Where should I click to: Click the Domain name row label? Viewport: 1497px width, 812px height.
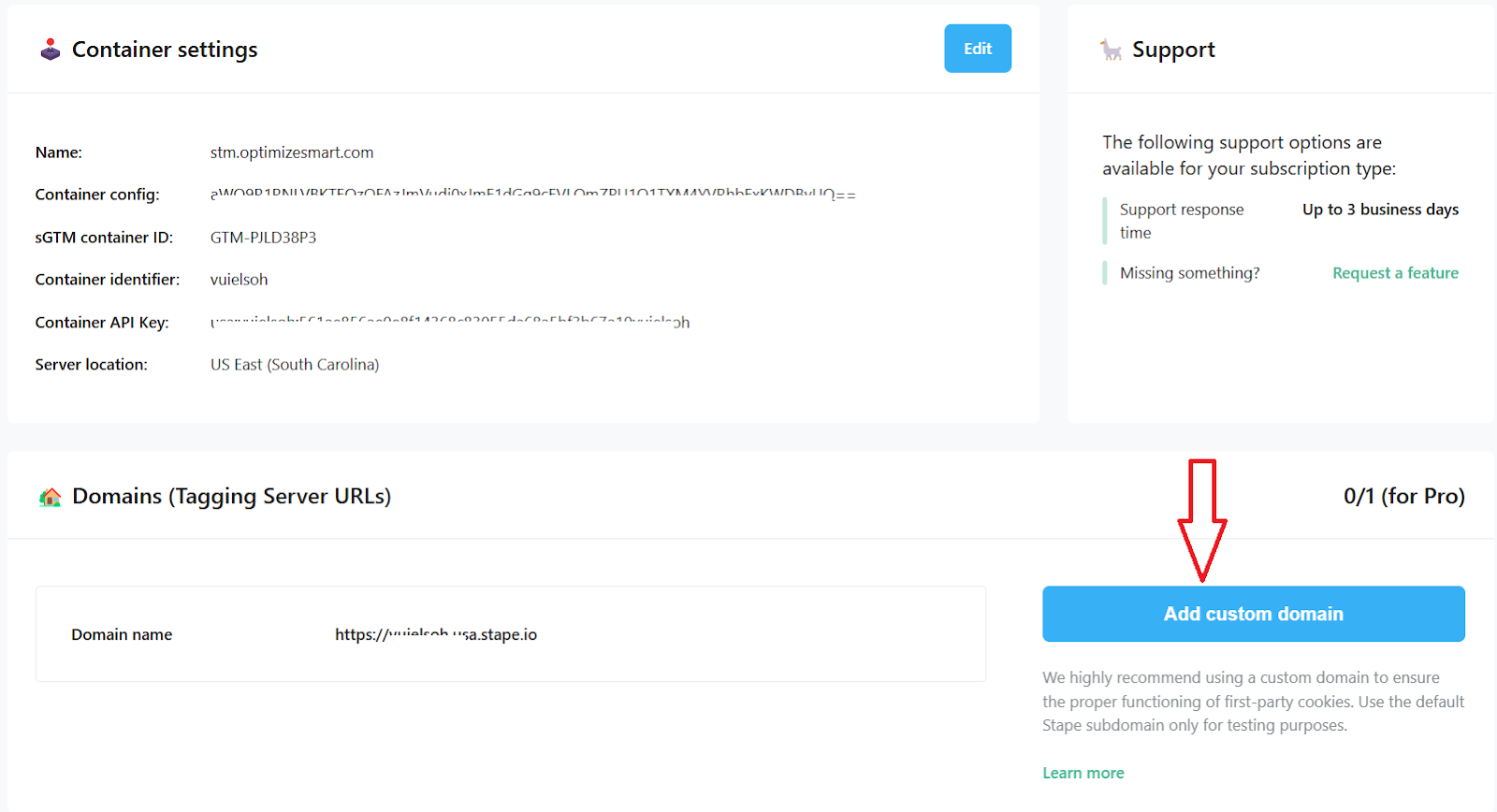(x=122, y=634)
